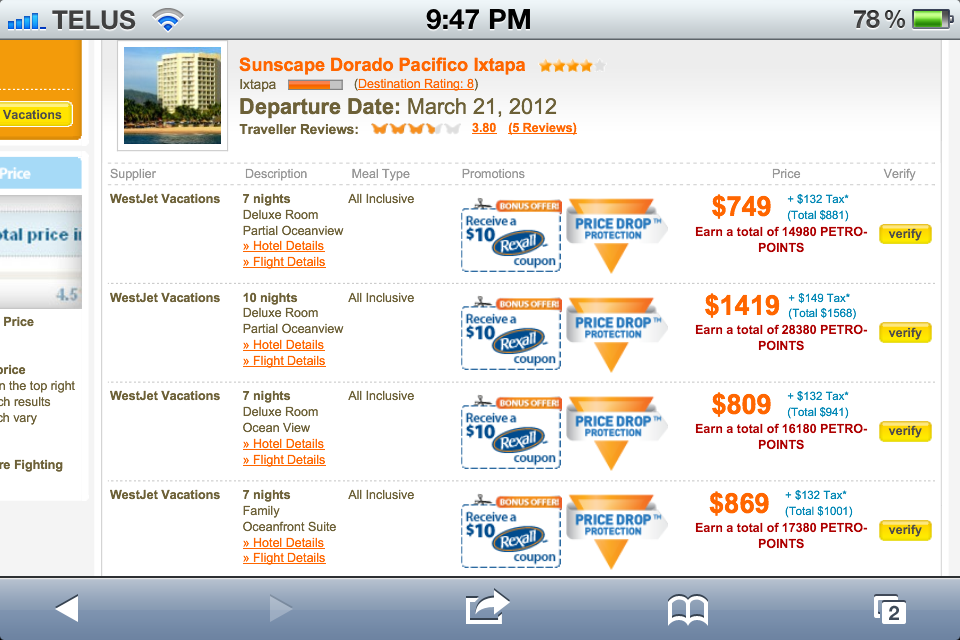Open the Sunscape Dorado Pacifico hotel thumbnail
Image resolution: width=960 pixels, height=640 pixels.
click(x=172, y=96)
